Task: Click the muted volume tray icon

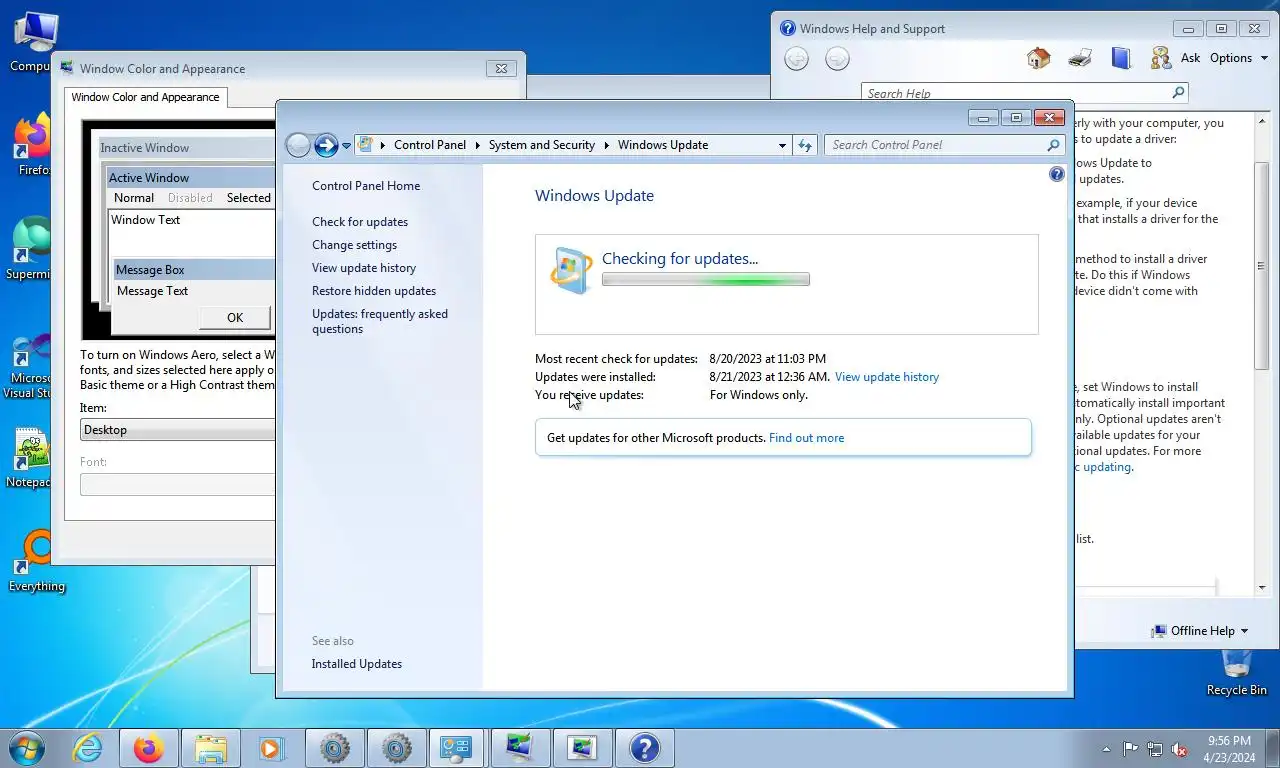Action: tap(1179, 749)
